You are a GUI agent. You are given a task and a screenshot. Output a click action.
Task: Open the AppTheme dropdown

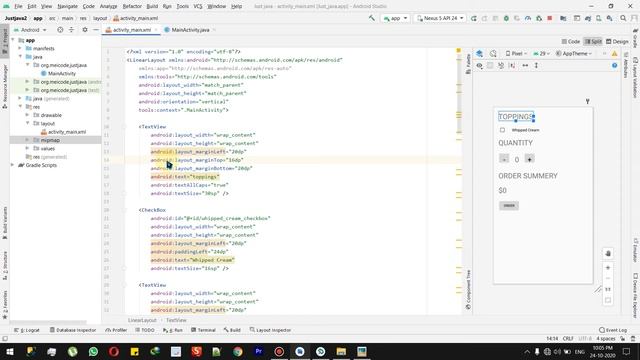(x=574, y=53)
